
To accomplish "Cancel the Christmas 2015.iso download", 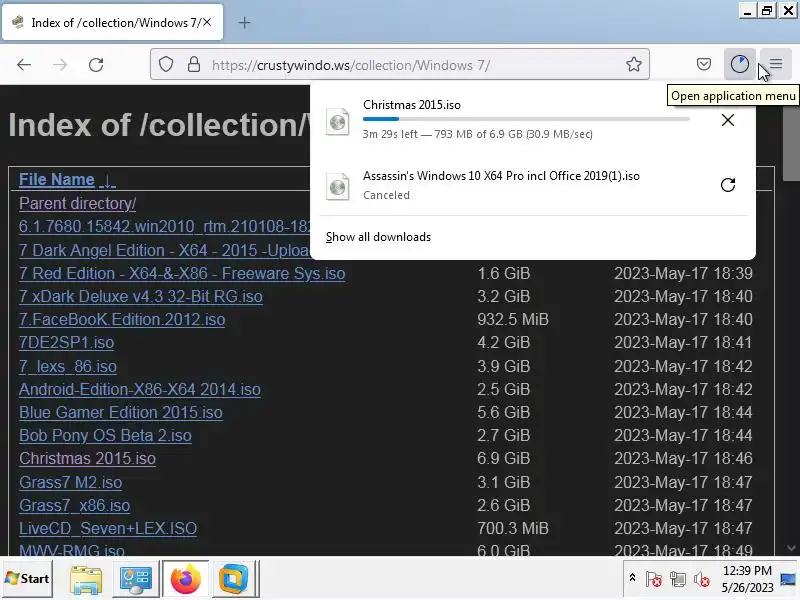I will point(728,120).
